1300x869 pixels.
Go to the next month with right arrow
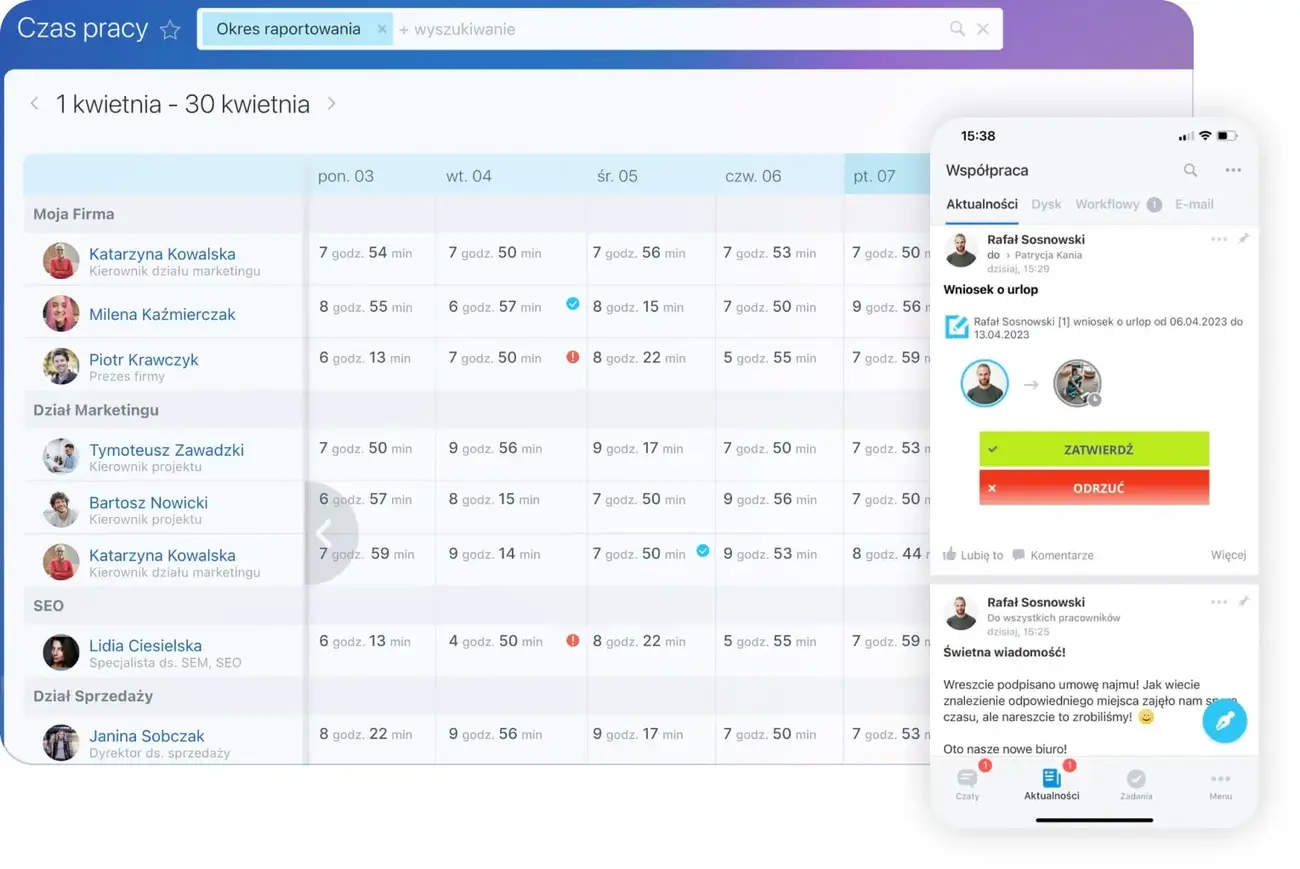[331, 103]
